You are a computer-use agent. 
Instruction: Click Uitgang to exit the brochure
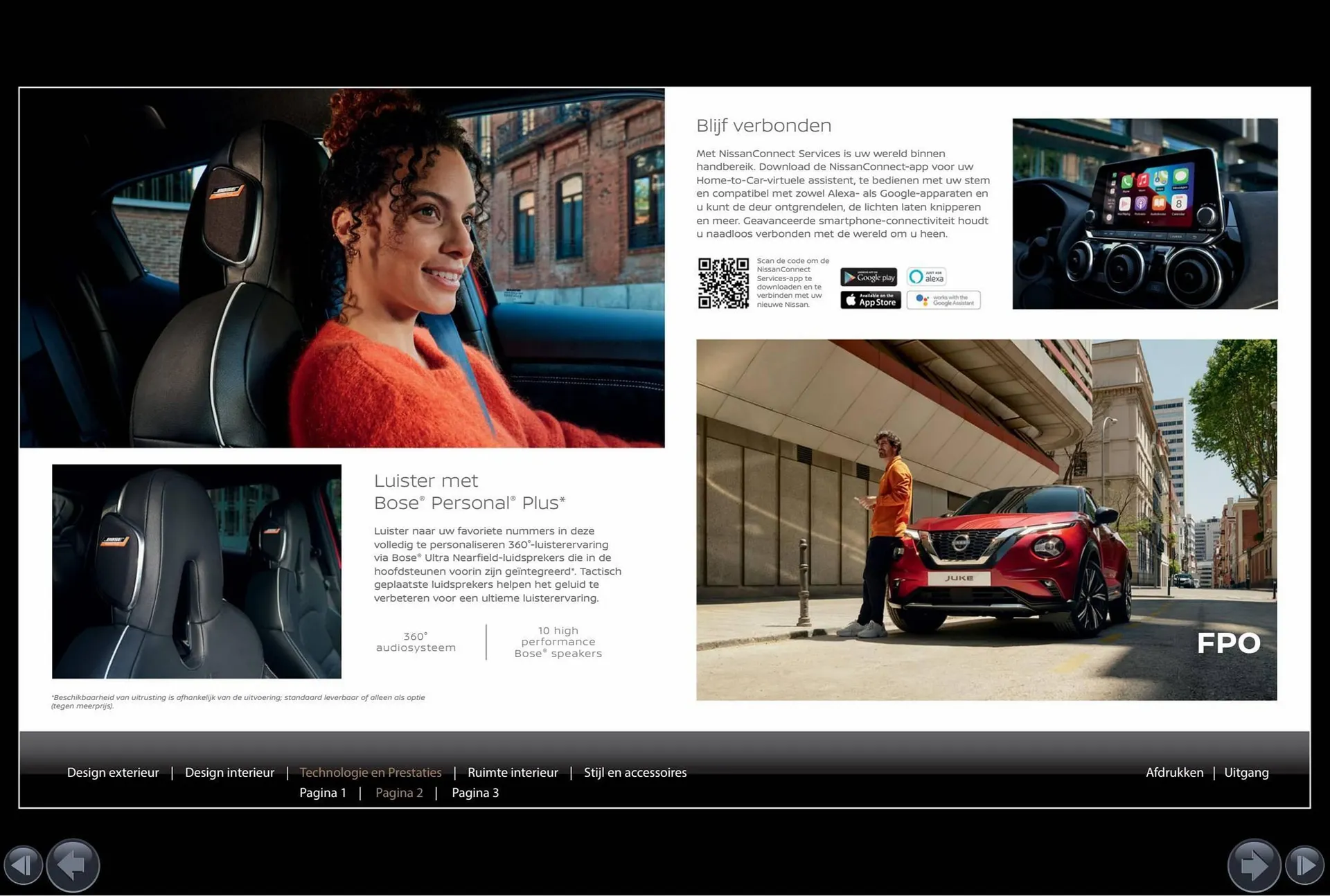tap(1246, 772)
